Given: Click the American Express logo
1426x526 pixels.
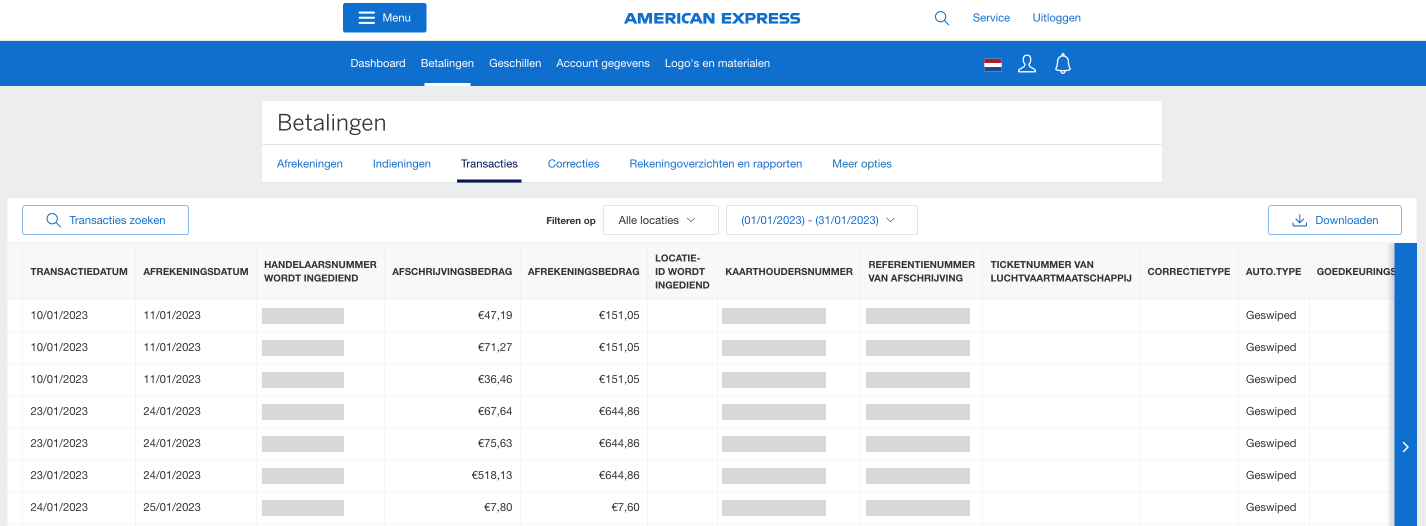Looking at the screenshot, I should coord(712,18).
